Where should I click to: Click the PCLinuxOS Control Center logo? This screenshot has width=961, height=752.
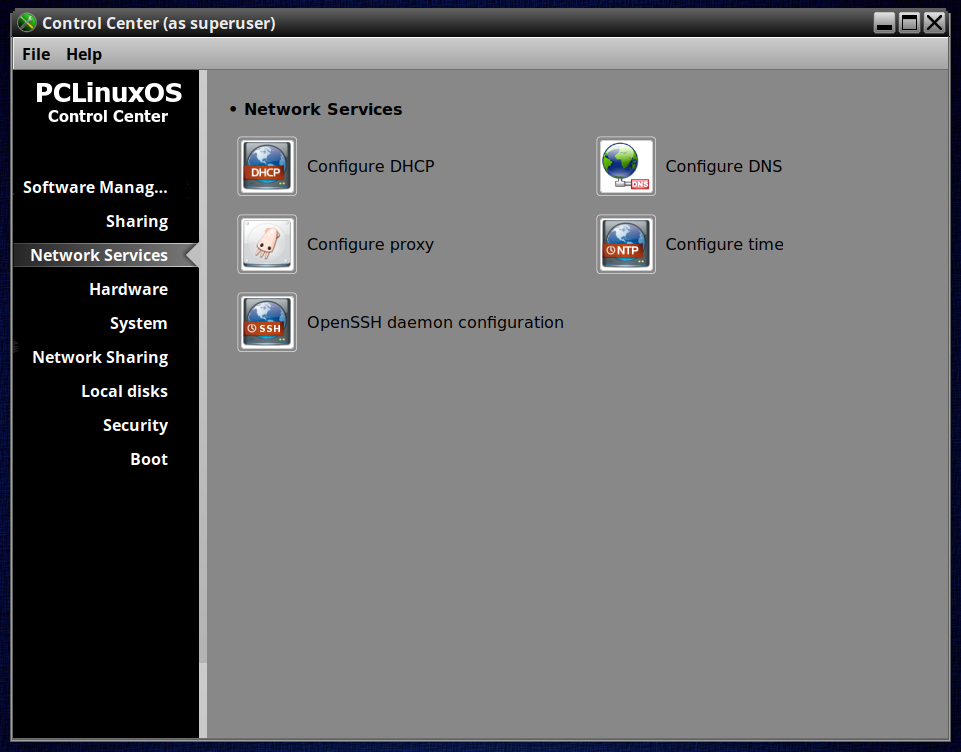pyautogui.click(x=108, y=102)
